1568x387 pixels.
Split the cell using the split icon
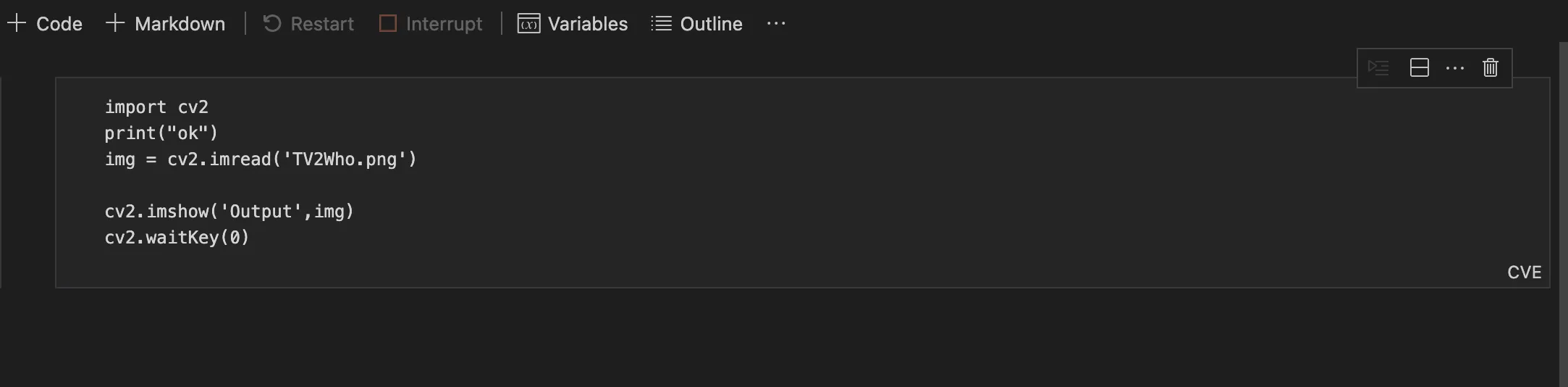click(x=1420, y=68)
